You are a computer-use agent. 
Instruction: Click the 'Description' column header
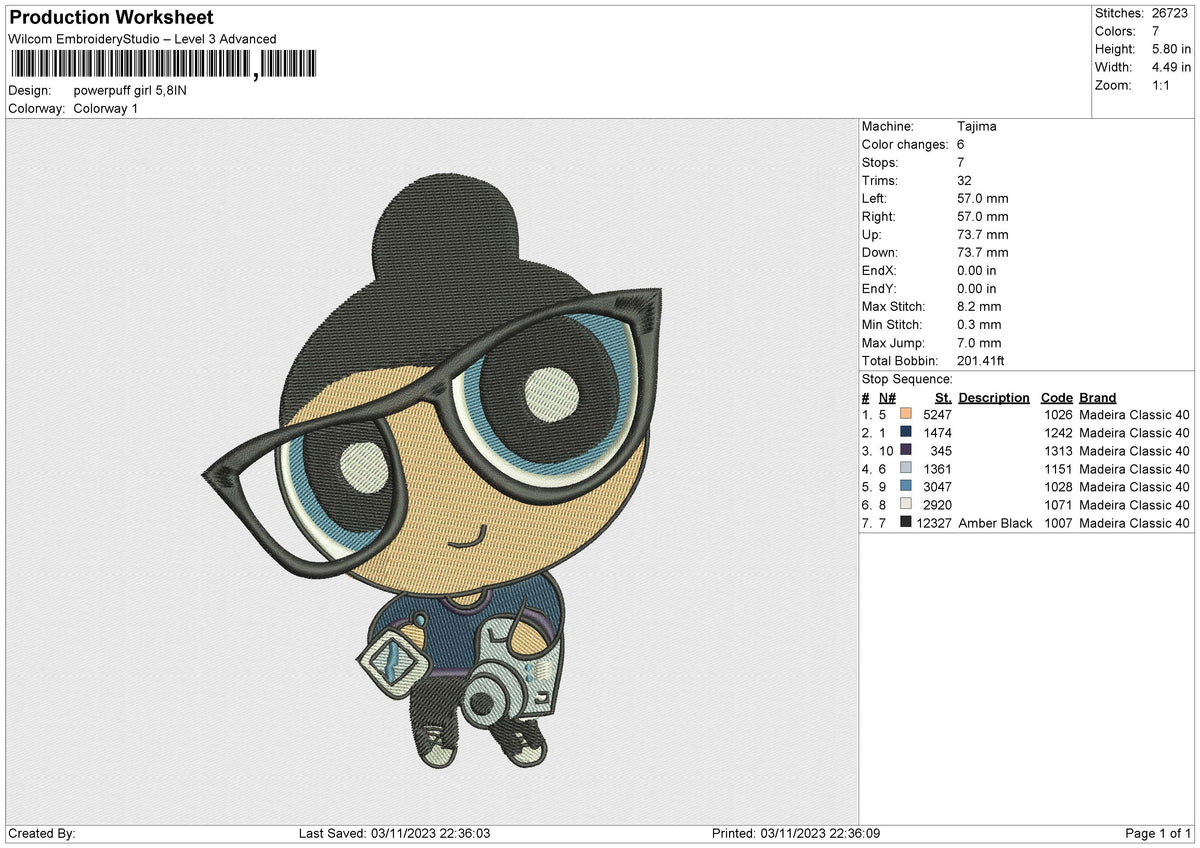993,397
